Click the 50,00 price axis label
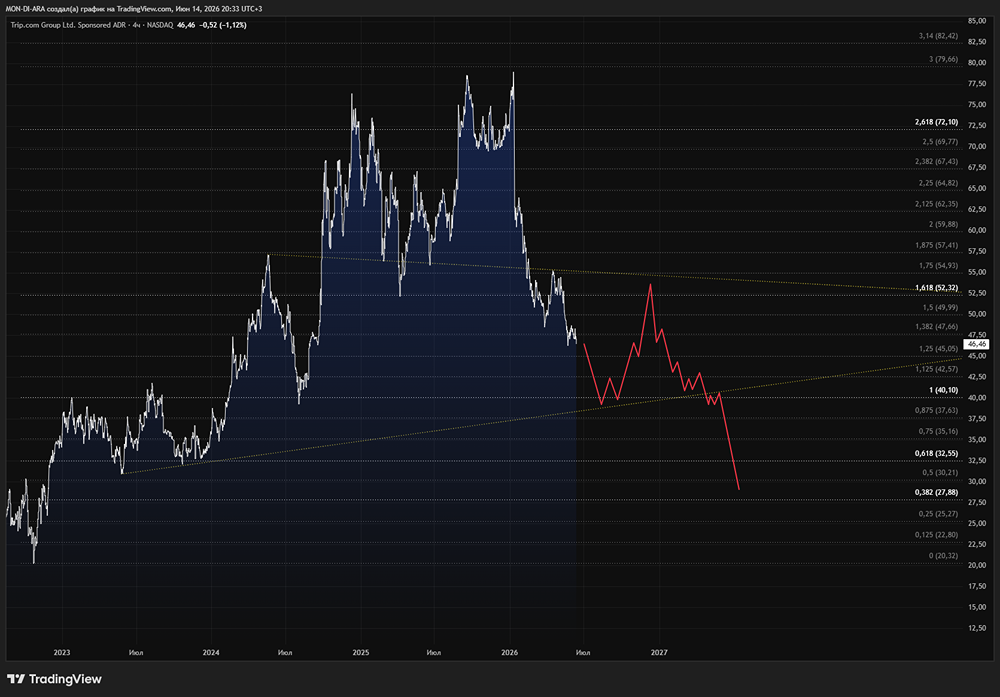This screenshot has width=1000, height=697. [977, 314]
